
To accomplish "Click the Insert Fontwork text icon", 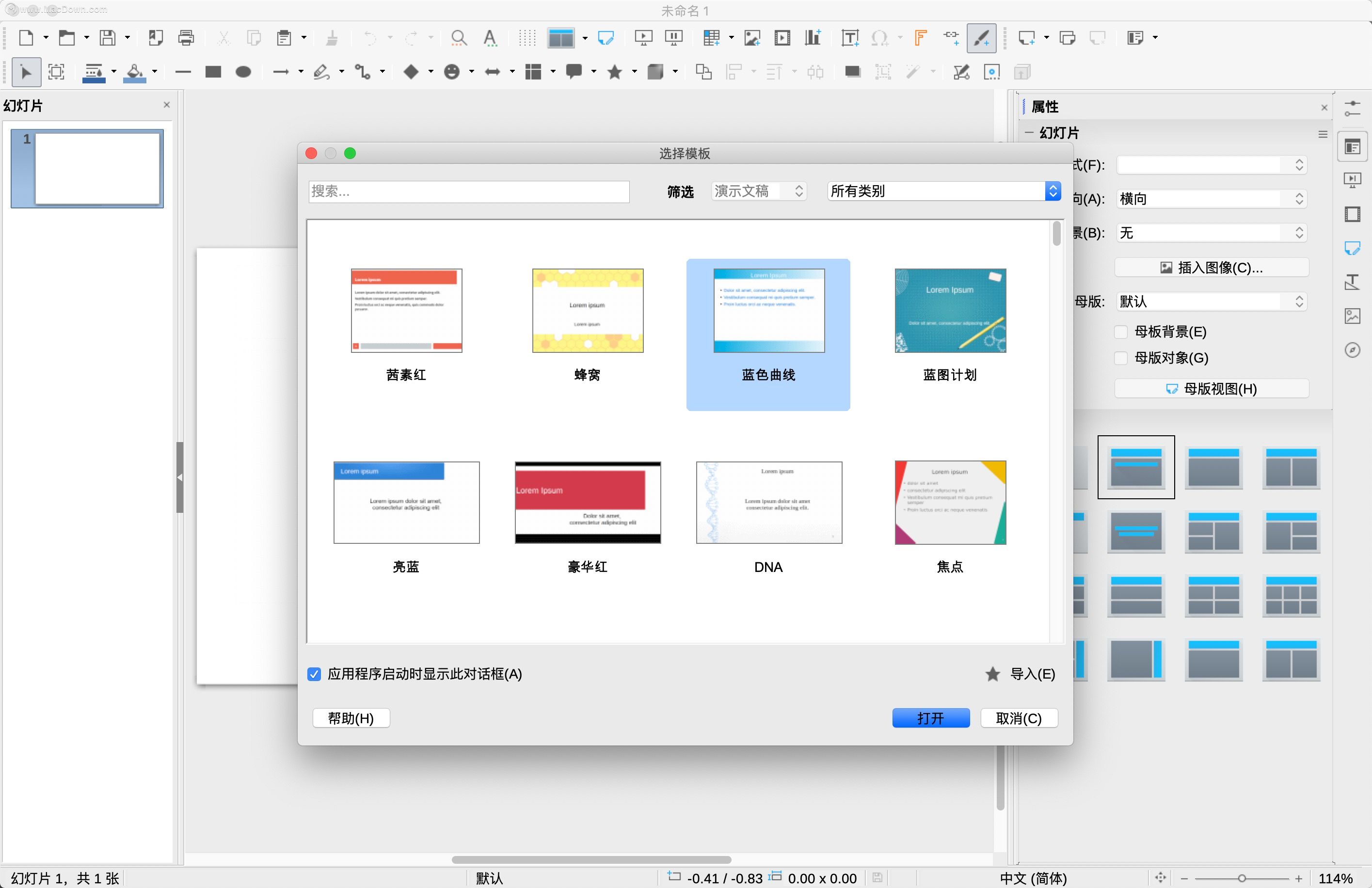I will [921, 38].
